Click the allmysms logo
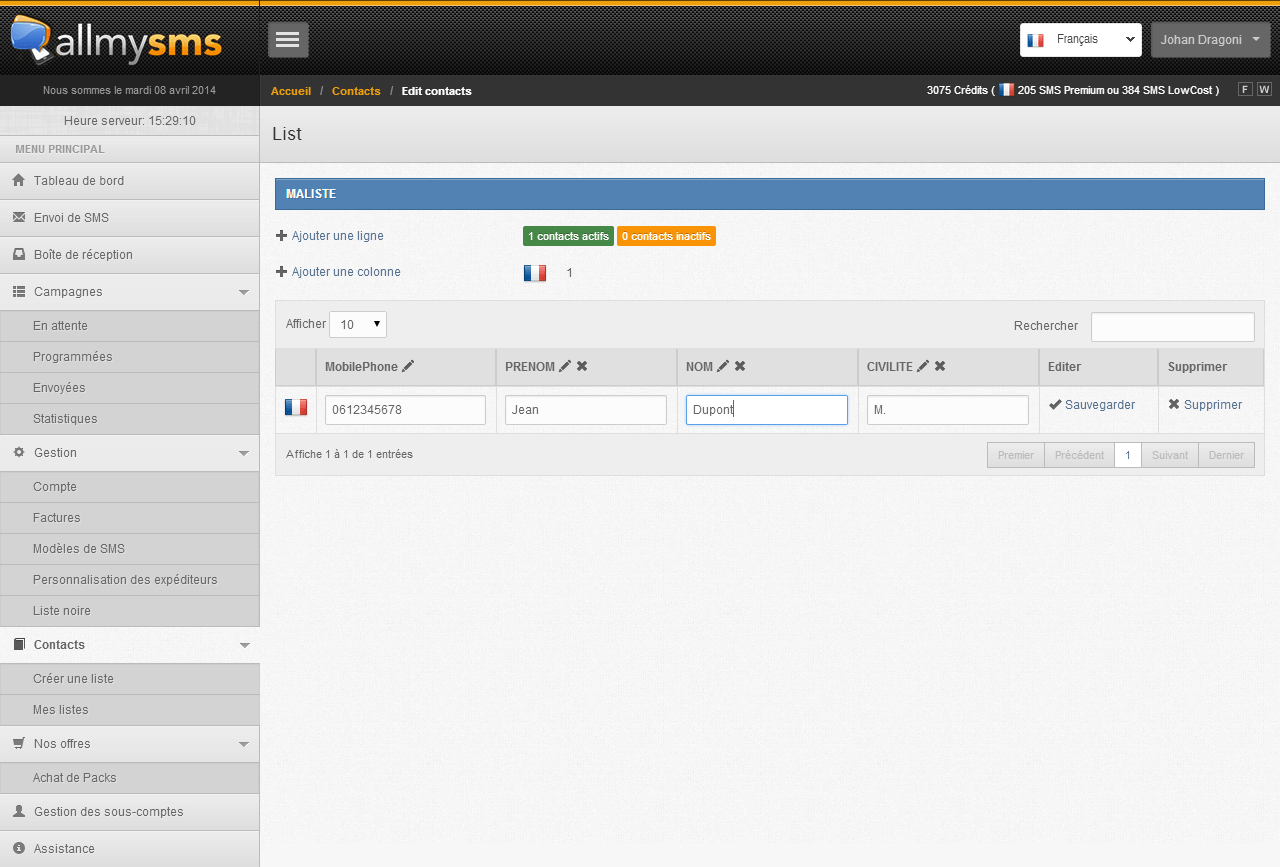 (116, 40)
